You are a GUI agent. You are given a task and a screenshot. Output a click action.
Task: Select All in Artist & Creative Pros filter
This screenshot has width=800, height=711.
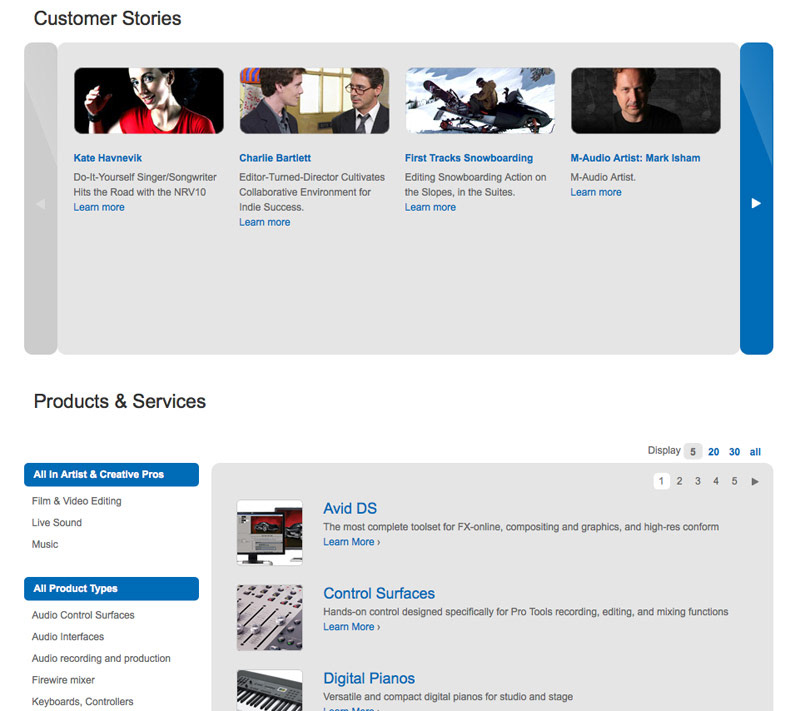coord(111,474)
